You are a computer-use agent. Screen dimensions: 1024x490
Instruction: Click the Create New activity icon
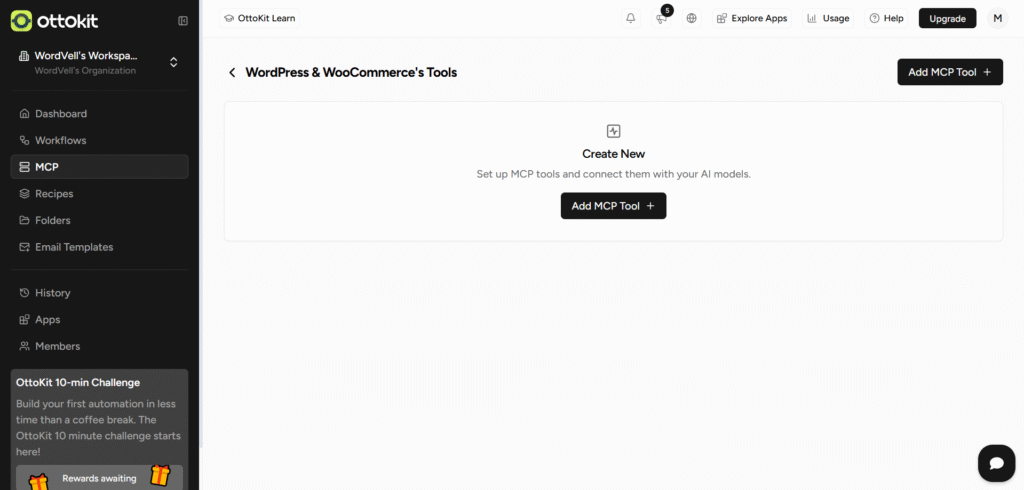click(613, 131)
